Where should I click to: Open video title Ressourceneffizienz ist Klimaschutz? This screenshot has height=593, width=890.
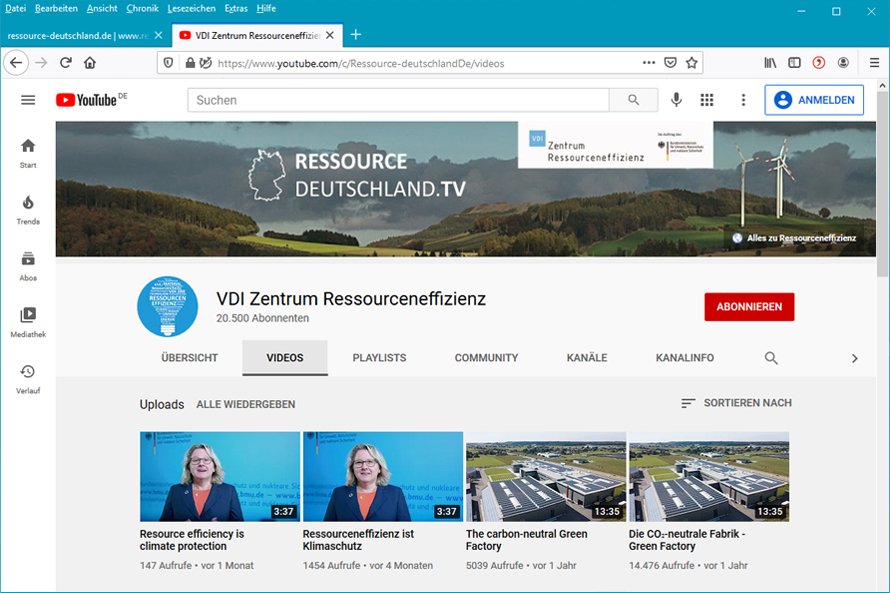point(358,540)
